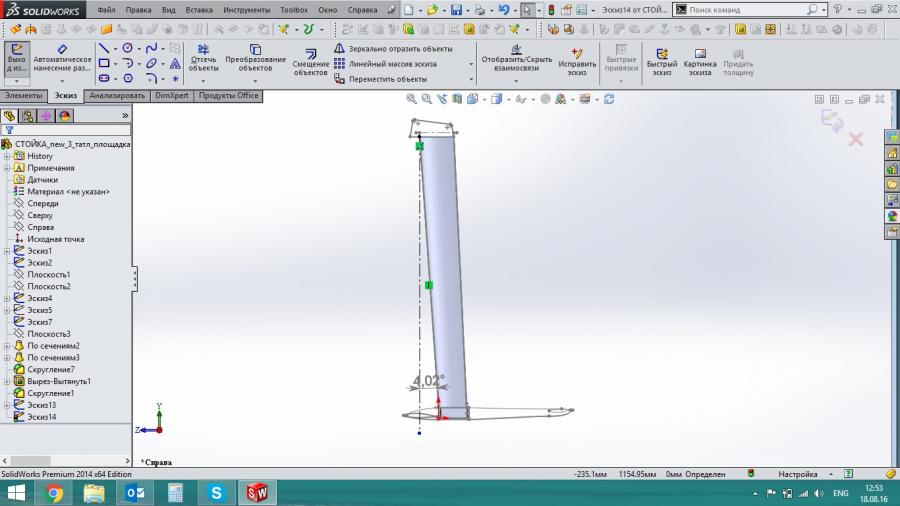Click the command search (Поиск команд) field

point(746,10)
